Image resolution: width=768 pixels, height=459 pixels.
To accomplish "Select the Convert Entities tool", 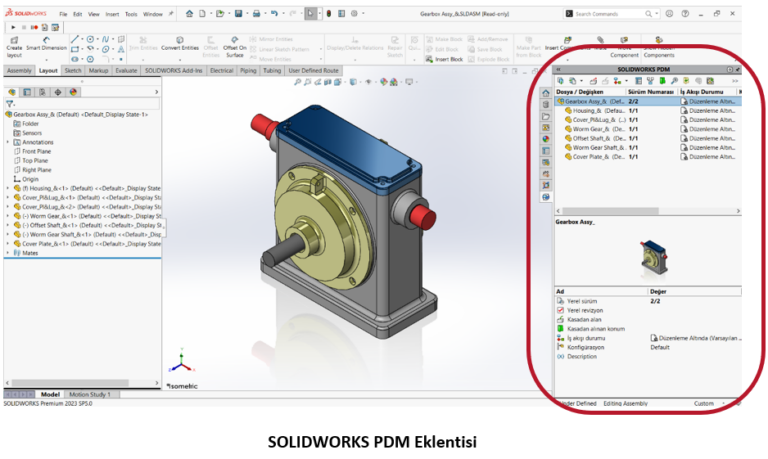I will coord(180,42).
